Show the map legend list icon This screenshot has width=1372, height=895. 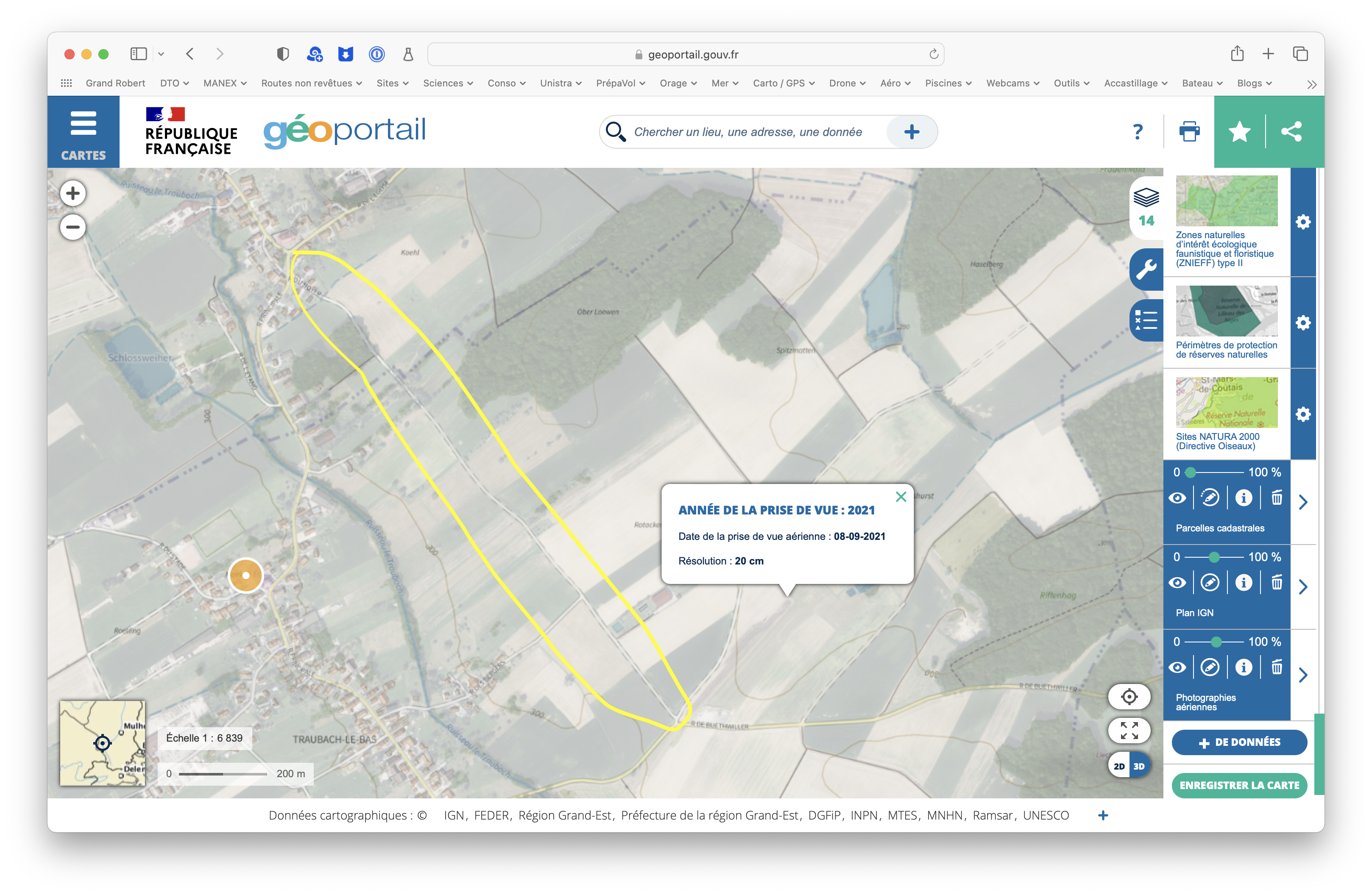[1146, 320]
